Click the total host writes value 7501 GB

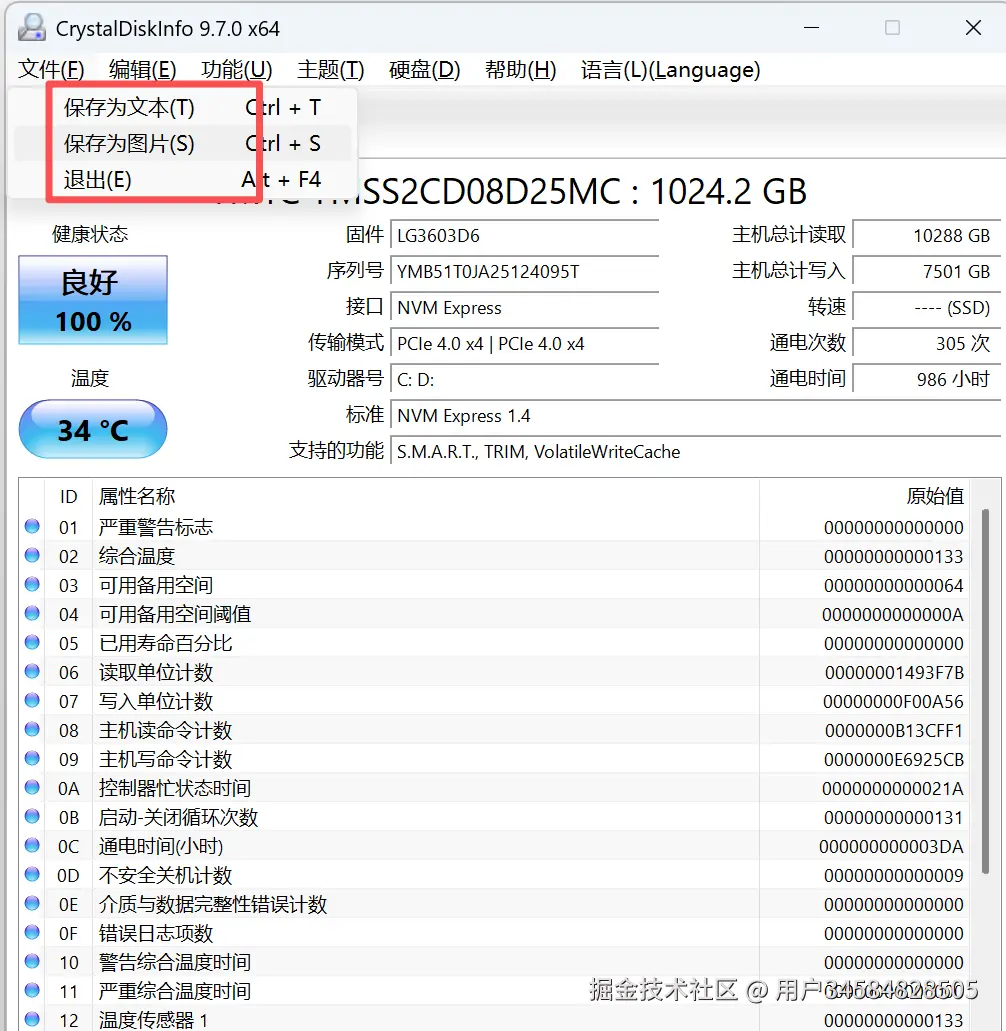(926, 272)
